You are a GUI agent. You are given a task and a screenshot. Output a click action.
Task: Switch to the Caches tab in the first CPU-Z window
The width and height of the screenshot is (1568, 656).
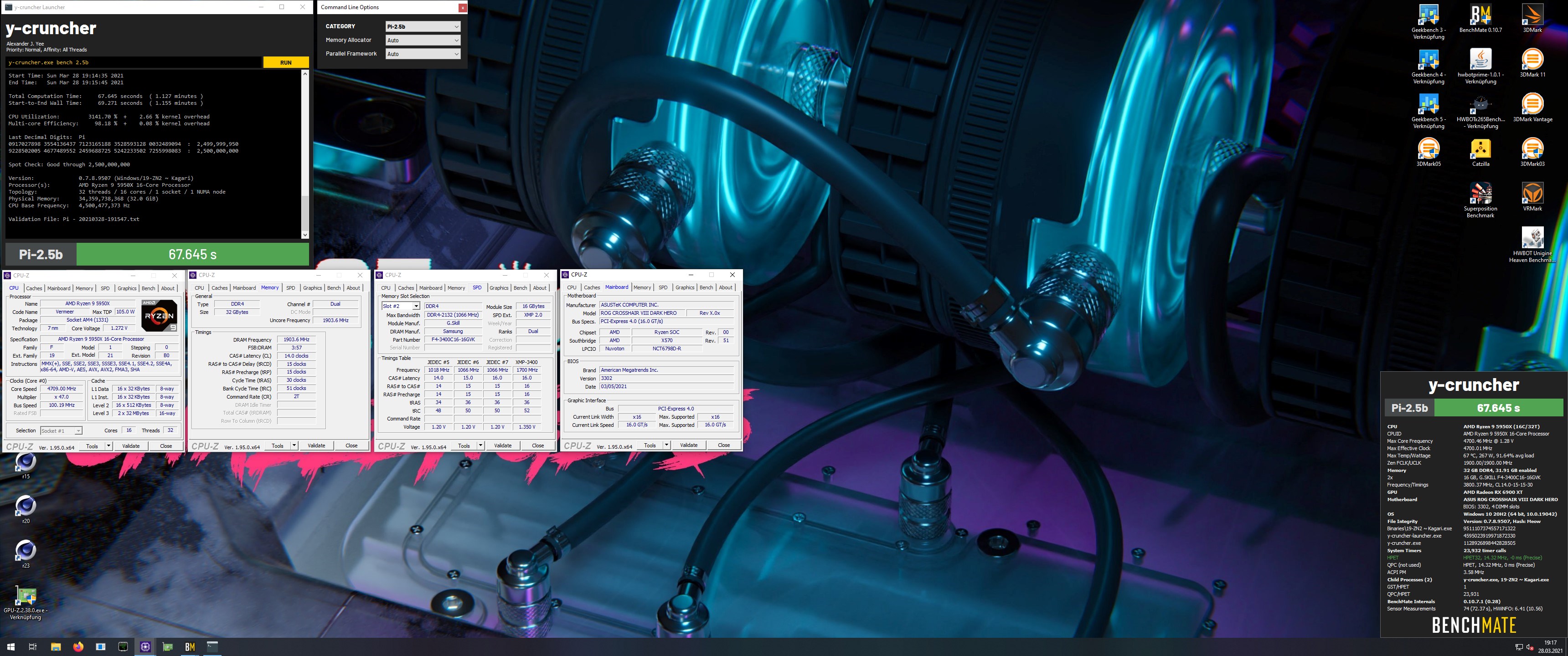[x=34, y=288]
